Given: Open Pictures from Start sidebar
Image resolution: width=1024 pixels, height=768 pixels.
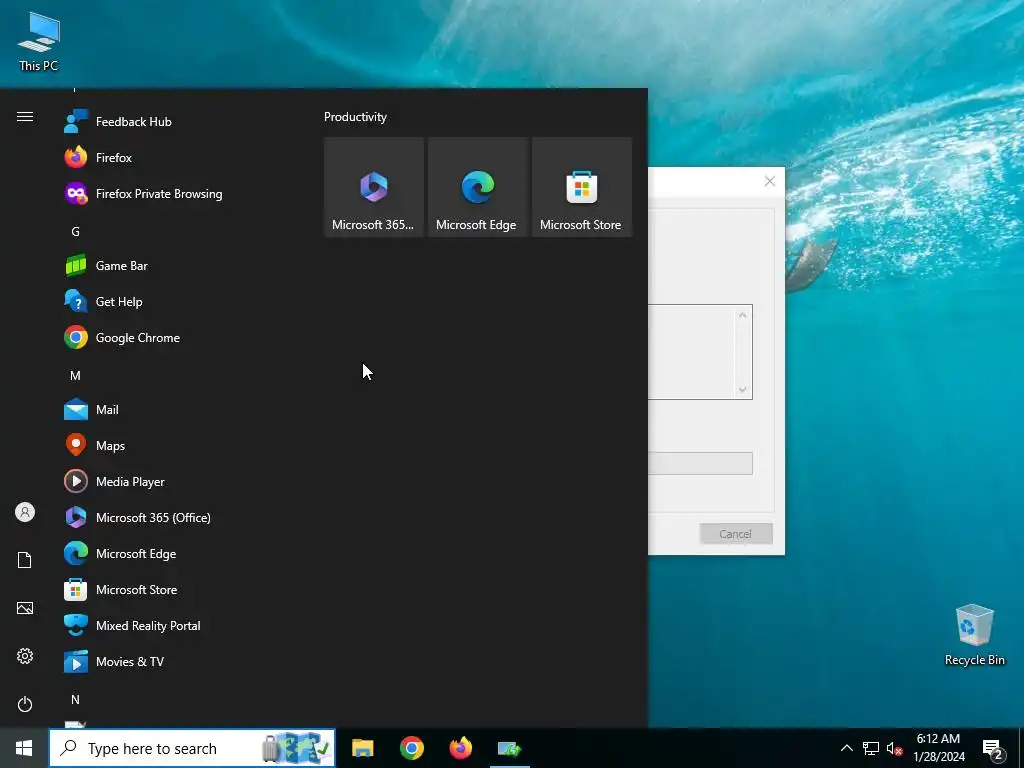Looking at the screenshot, I should click(x=25, y=608).
